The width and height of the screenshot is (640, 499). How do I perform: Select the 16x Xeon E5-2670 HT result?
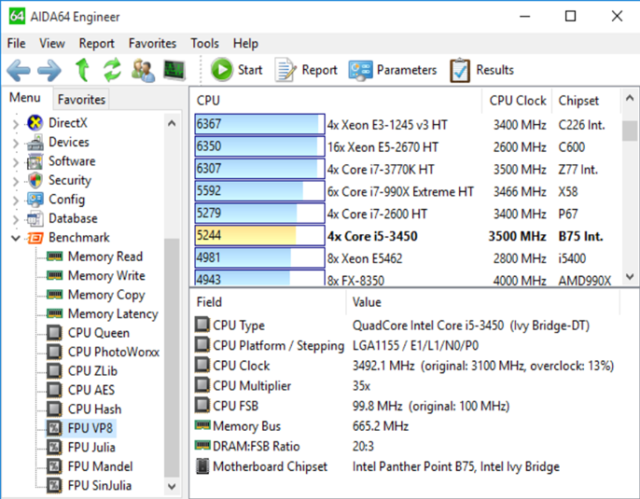(407, 146)
